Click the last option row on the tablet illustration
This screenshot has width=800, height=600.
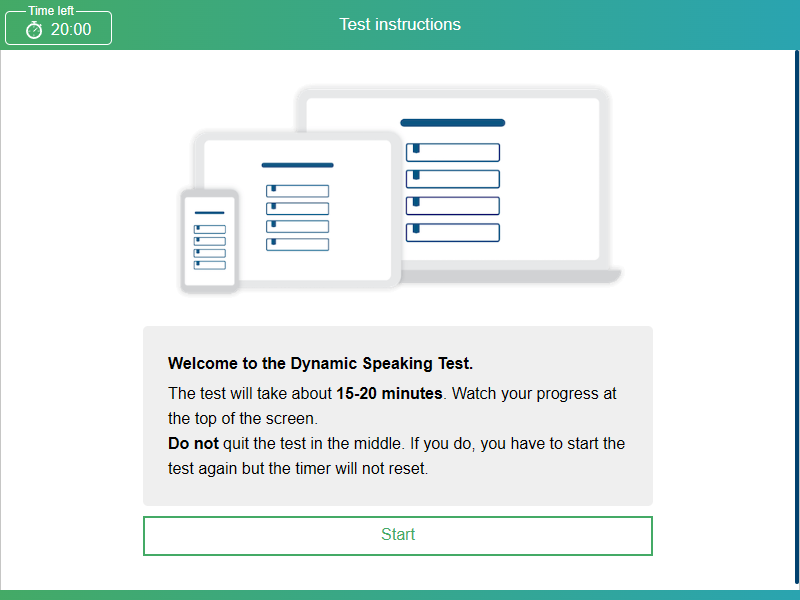tap(297, 245)
